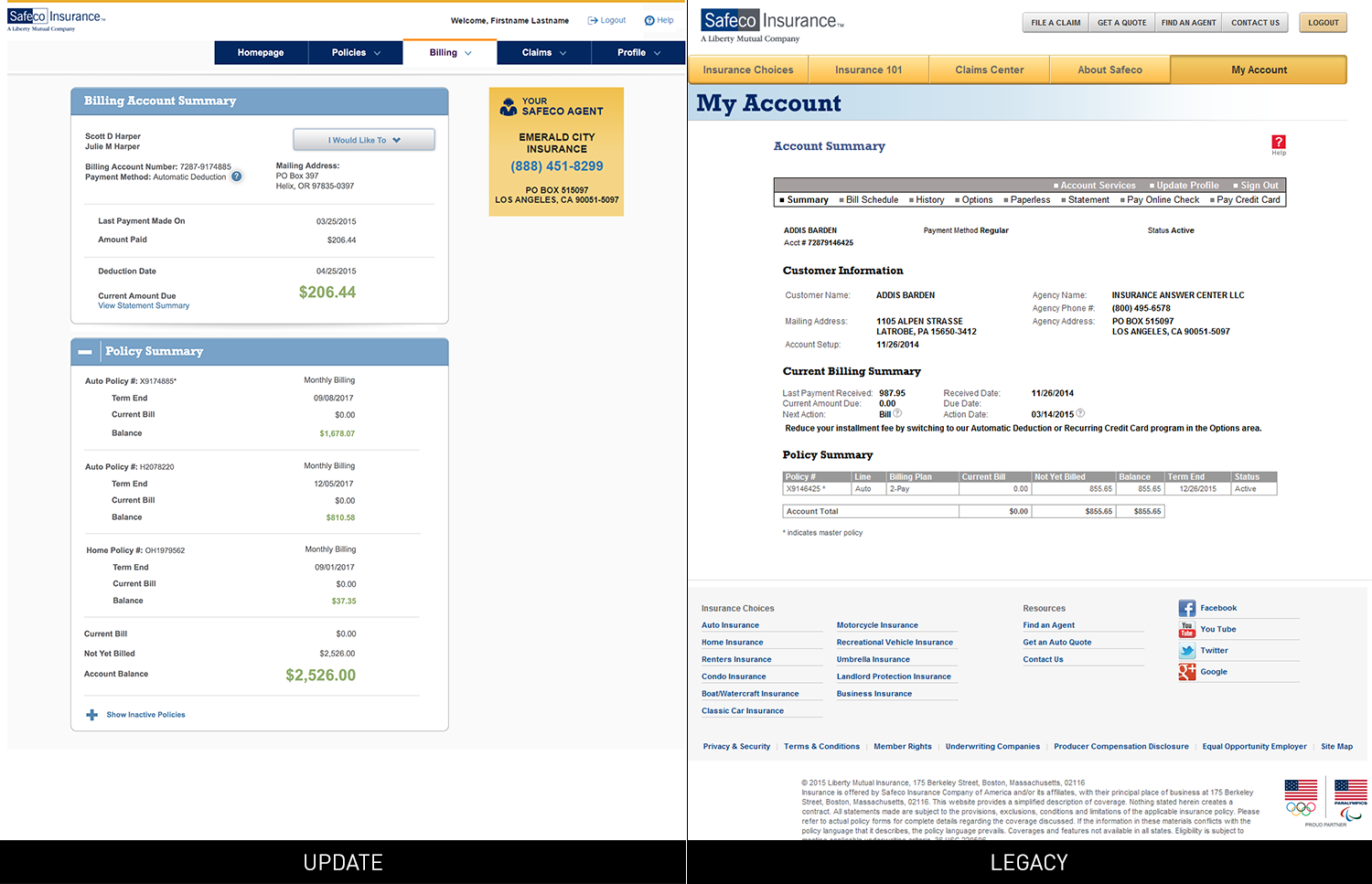Open the I Would Like To dropdown

click(364, 140)
